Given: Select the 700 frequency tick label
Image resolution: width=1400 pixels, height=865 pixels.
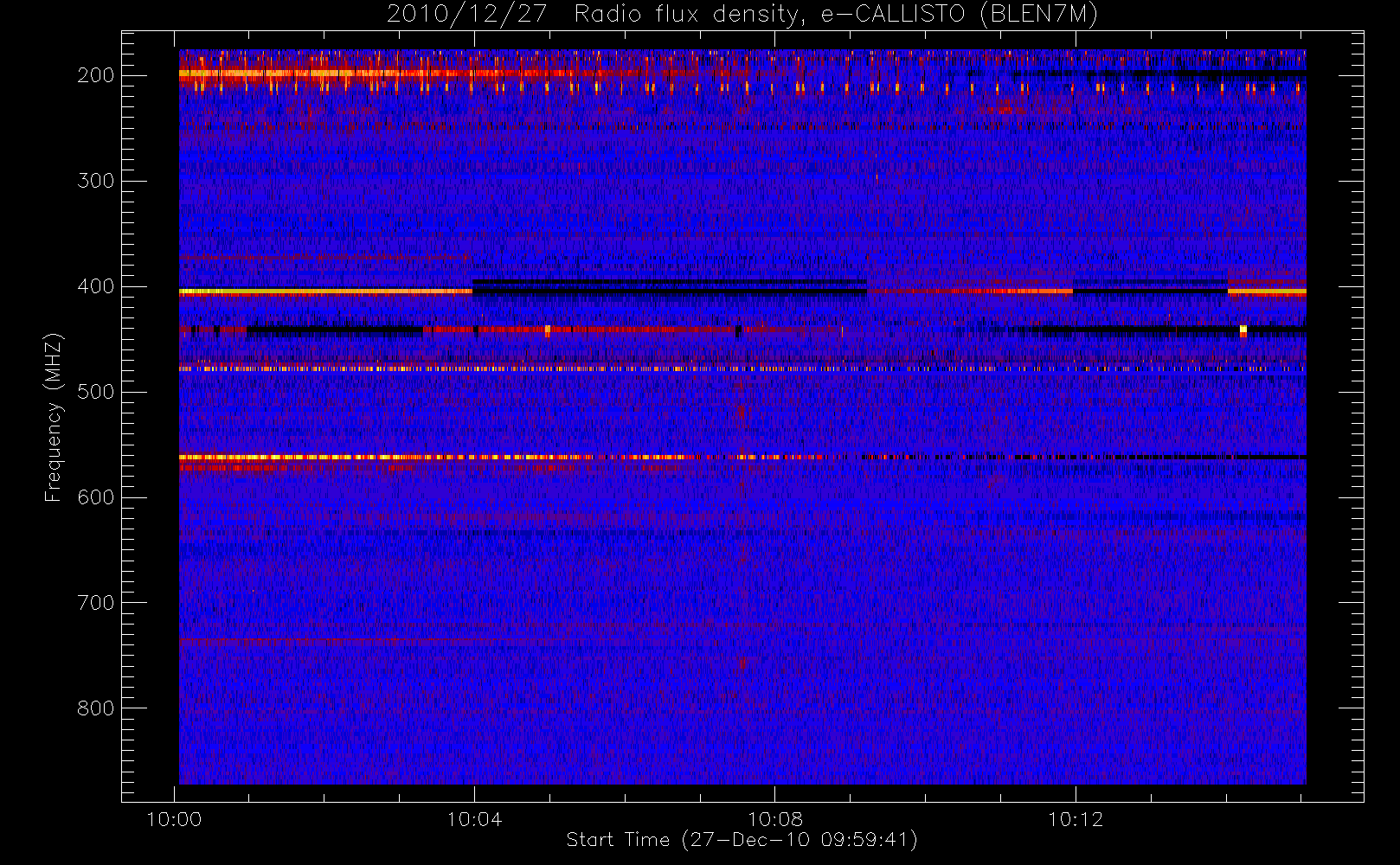Looking at the screenshot, I should point(96,603).
